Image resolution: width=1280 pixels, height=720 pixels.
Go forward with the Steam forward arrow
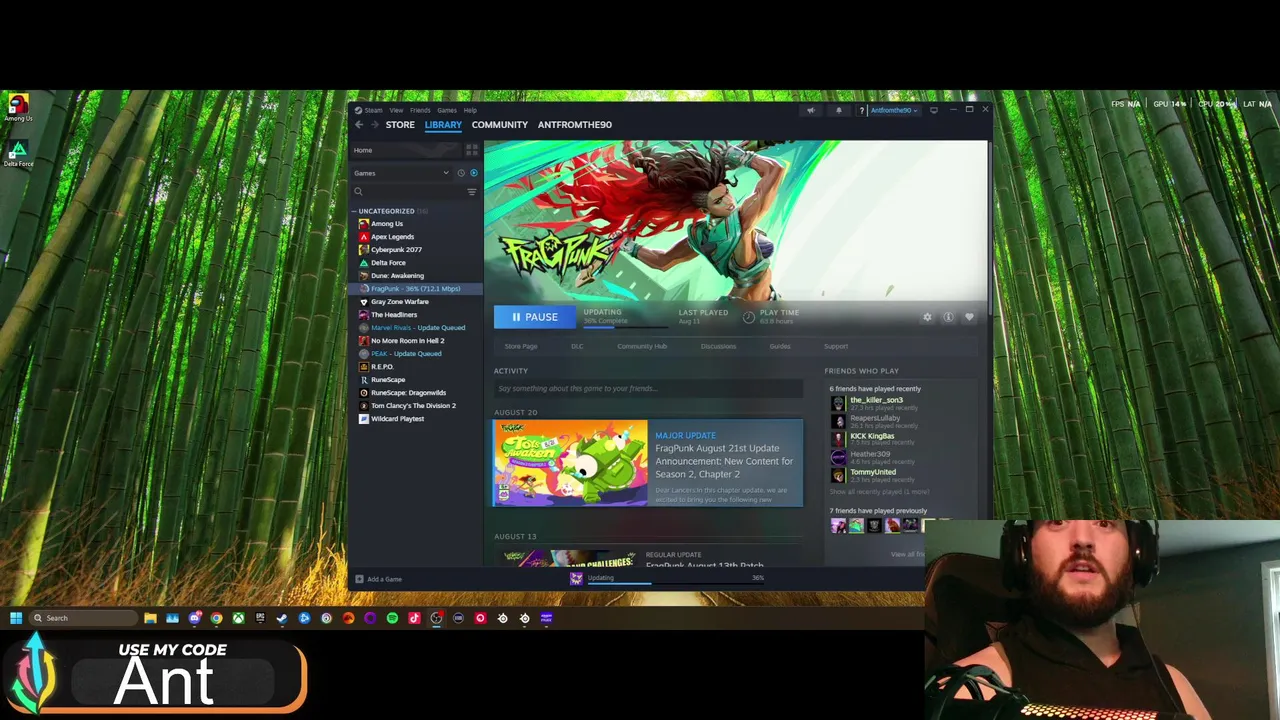(x=375, y=125)
